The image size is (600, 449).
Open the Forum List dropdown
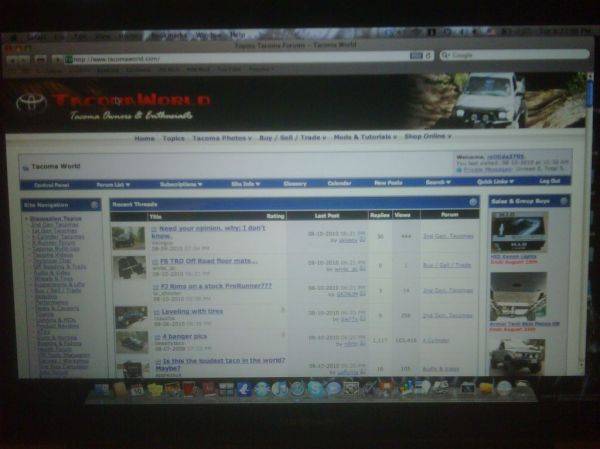tap(113, 185)
